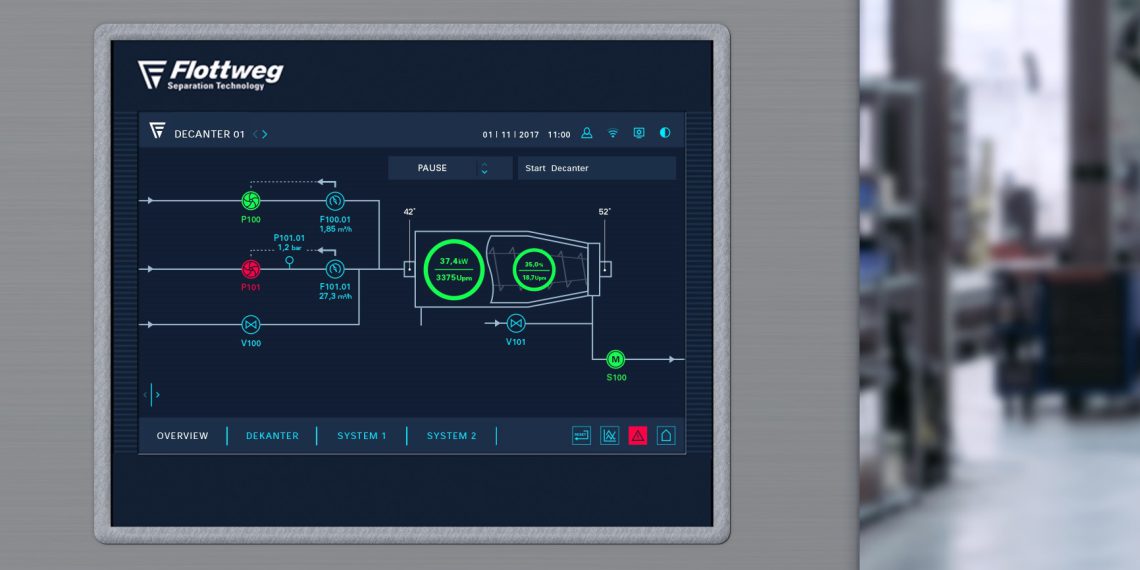Click the S100 motor icon

[x=616, y=359]
